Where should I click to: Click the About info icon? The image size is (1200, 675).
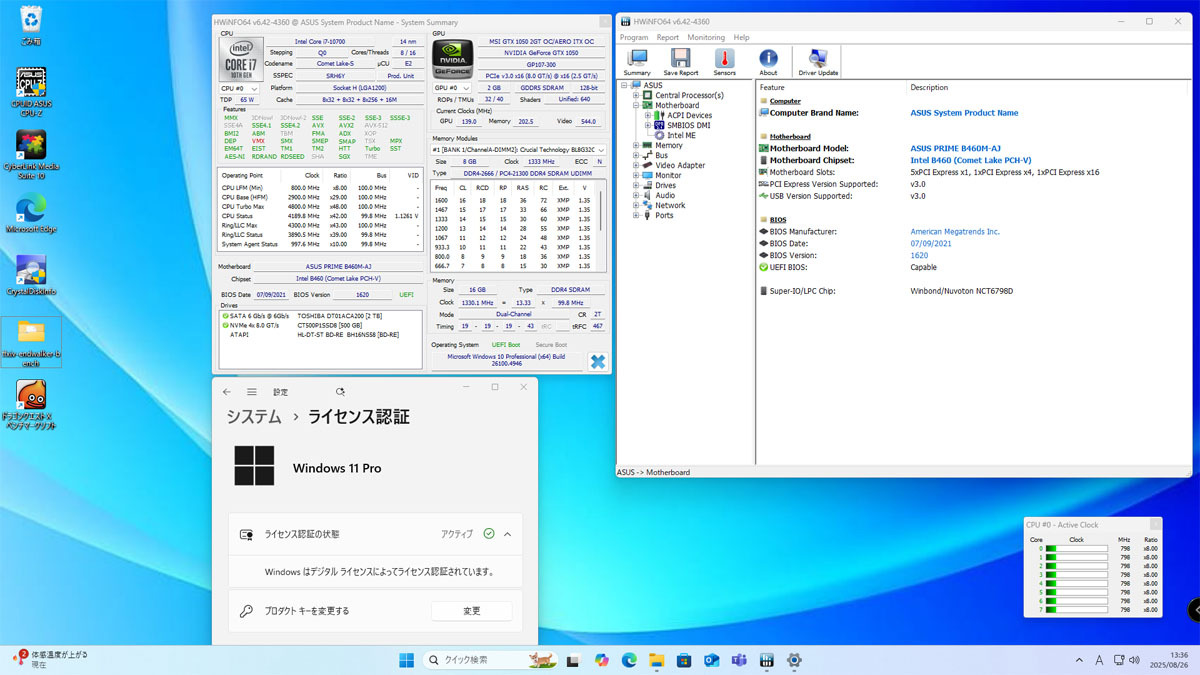pyautogui.click(x=768, y=62)
